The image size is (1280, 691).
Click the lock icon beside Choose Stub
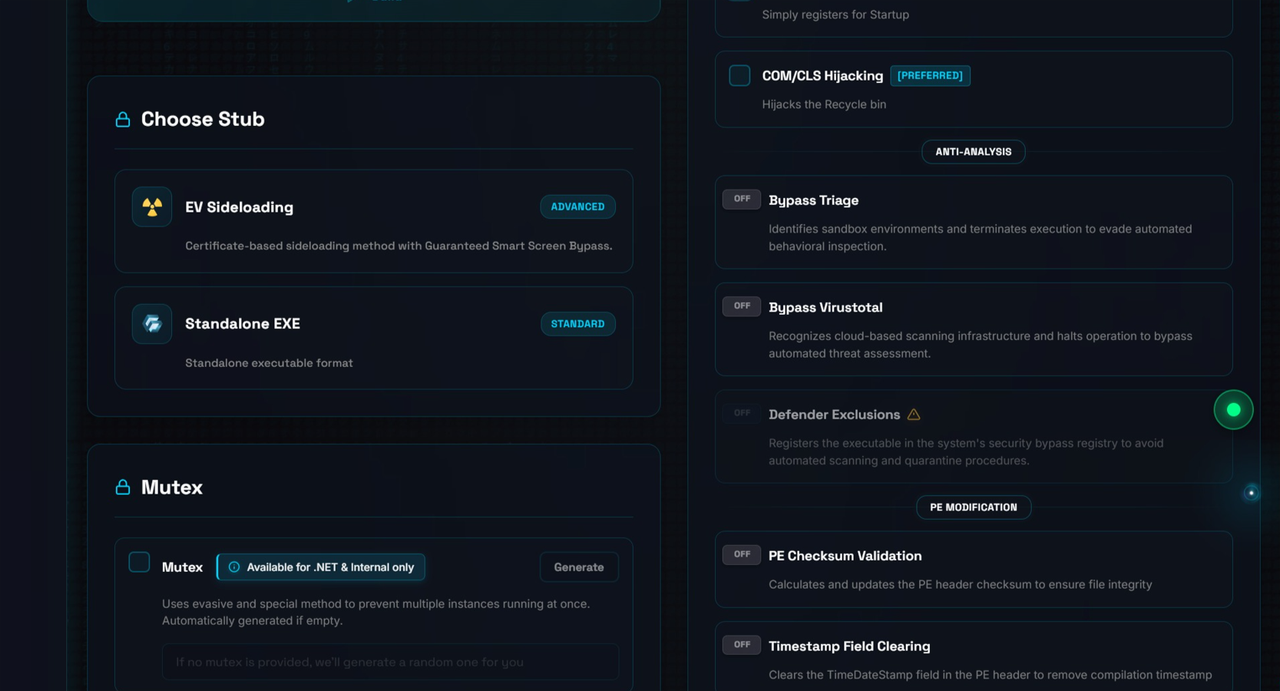pos(123,120)
